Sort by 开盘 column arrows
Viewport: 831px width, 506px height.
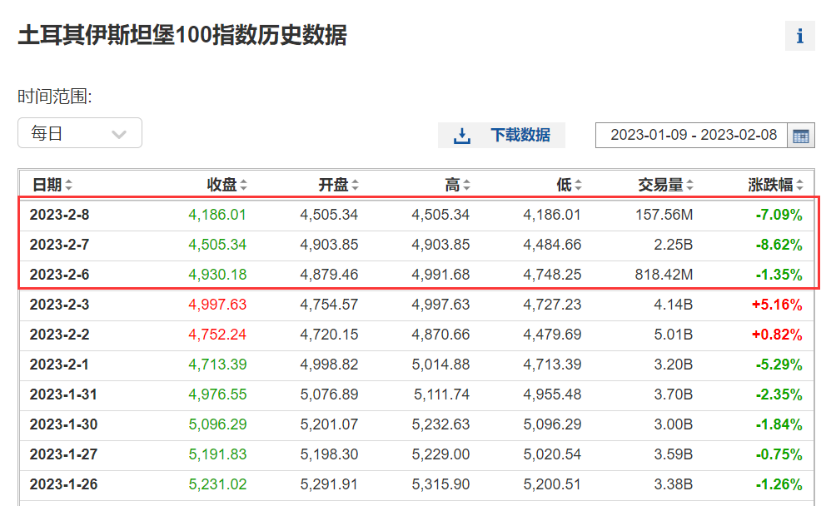(355, 185)
